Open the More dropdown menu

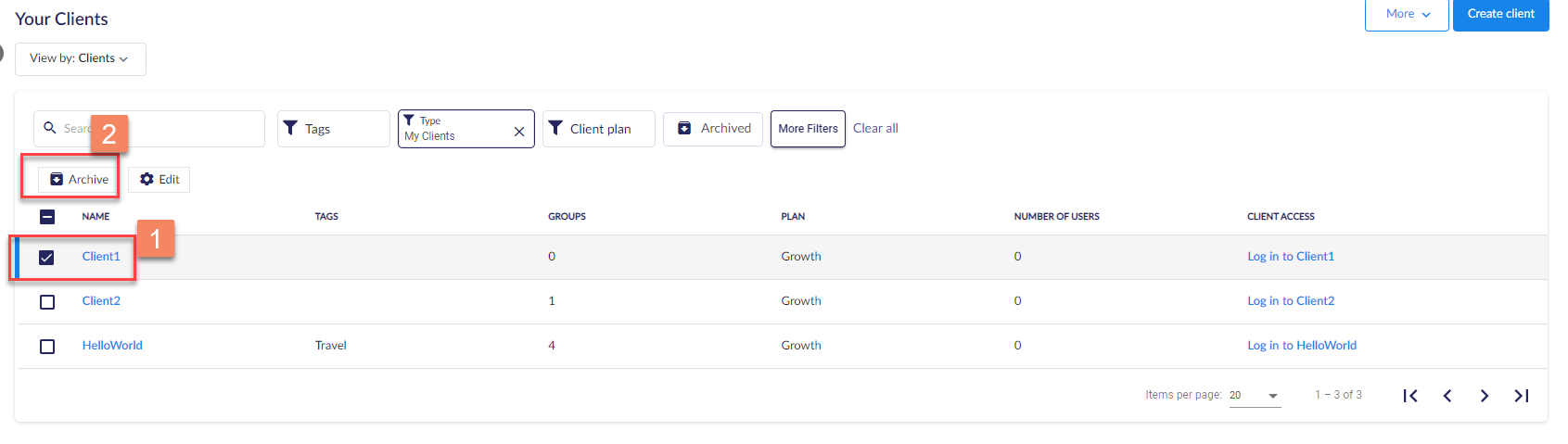click(1407, 14)
